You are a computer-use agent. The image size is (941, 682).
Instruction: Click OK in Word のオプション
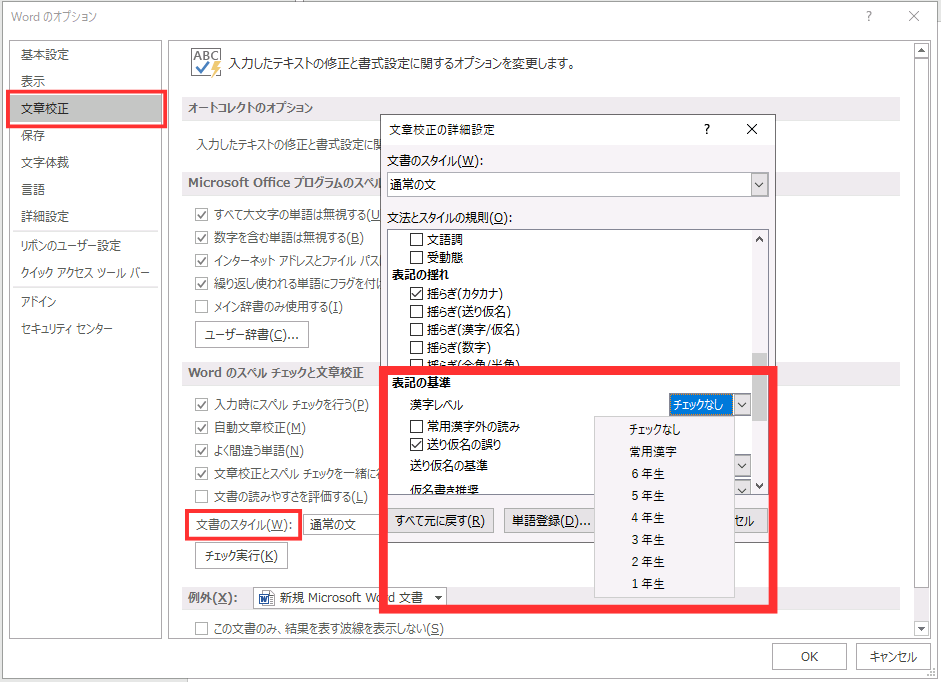809,656
